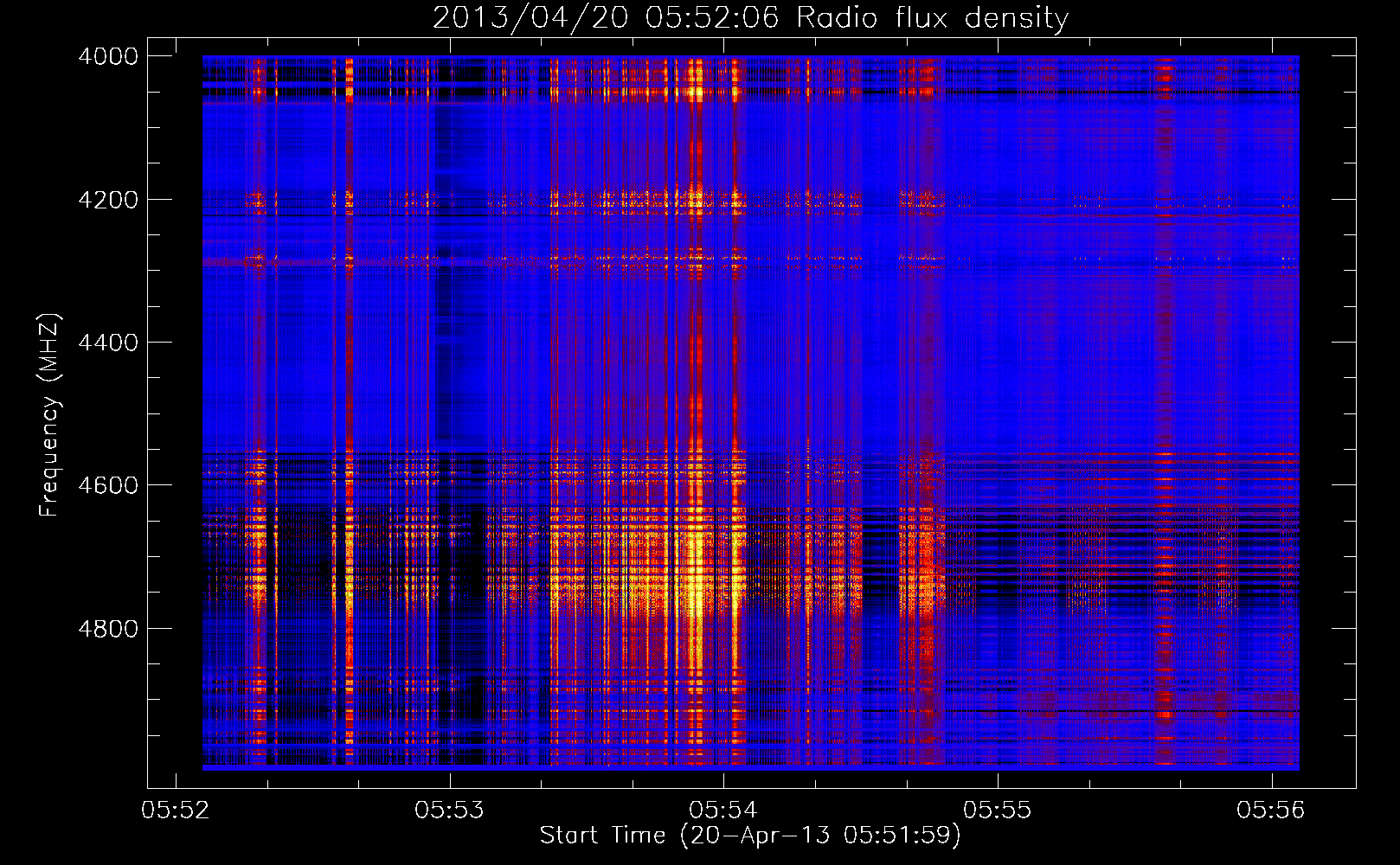Select the 4600 frequency tick label
The width and height of the screenshot is (1400, 865).
tap(108, 485)
